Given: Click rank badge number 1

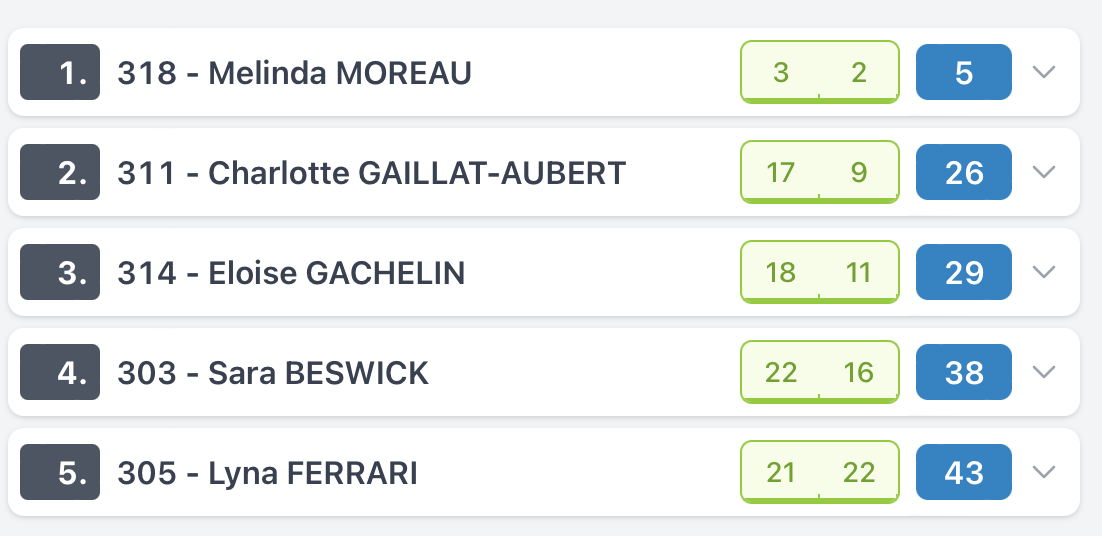Looking at the screenshot, I should [60, 72].
